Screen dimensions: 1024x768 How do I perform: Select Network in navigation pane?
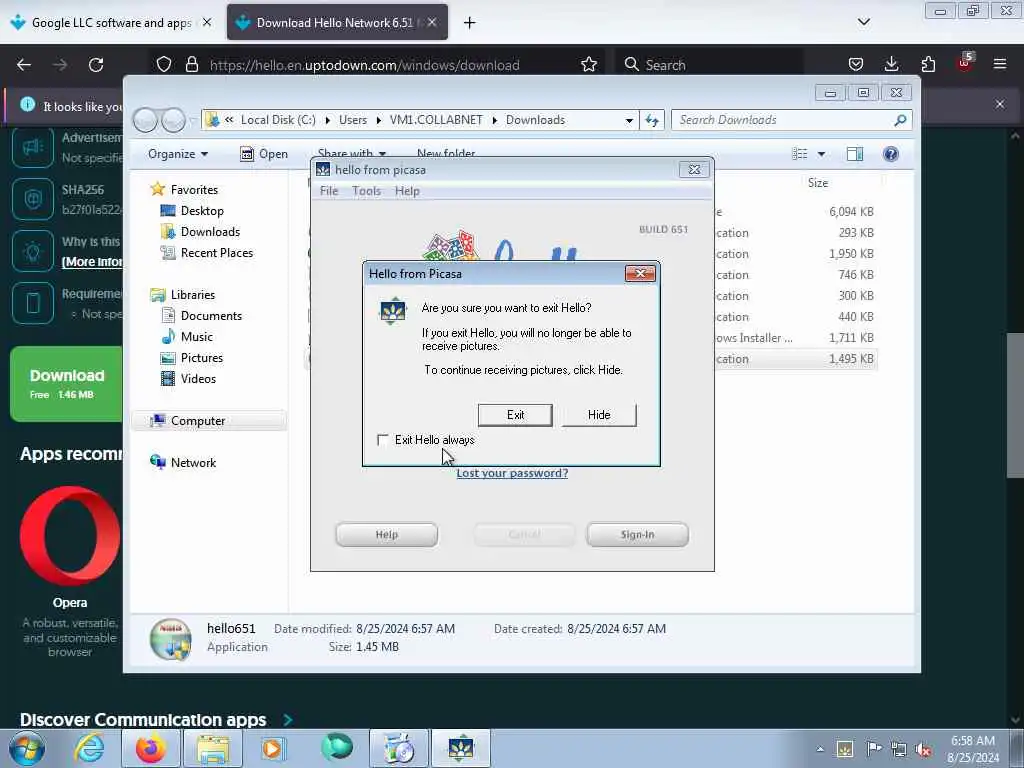[193, 463]
